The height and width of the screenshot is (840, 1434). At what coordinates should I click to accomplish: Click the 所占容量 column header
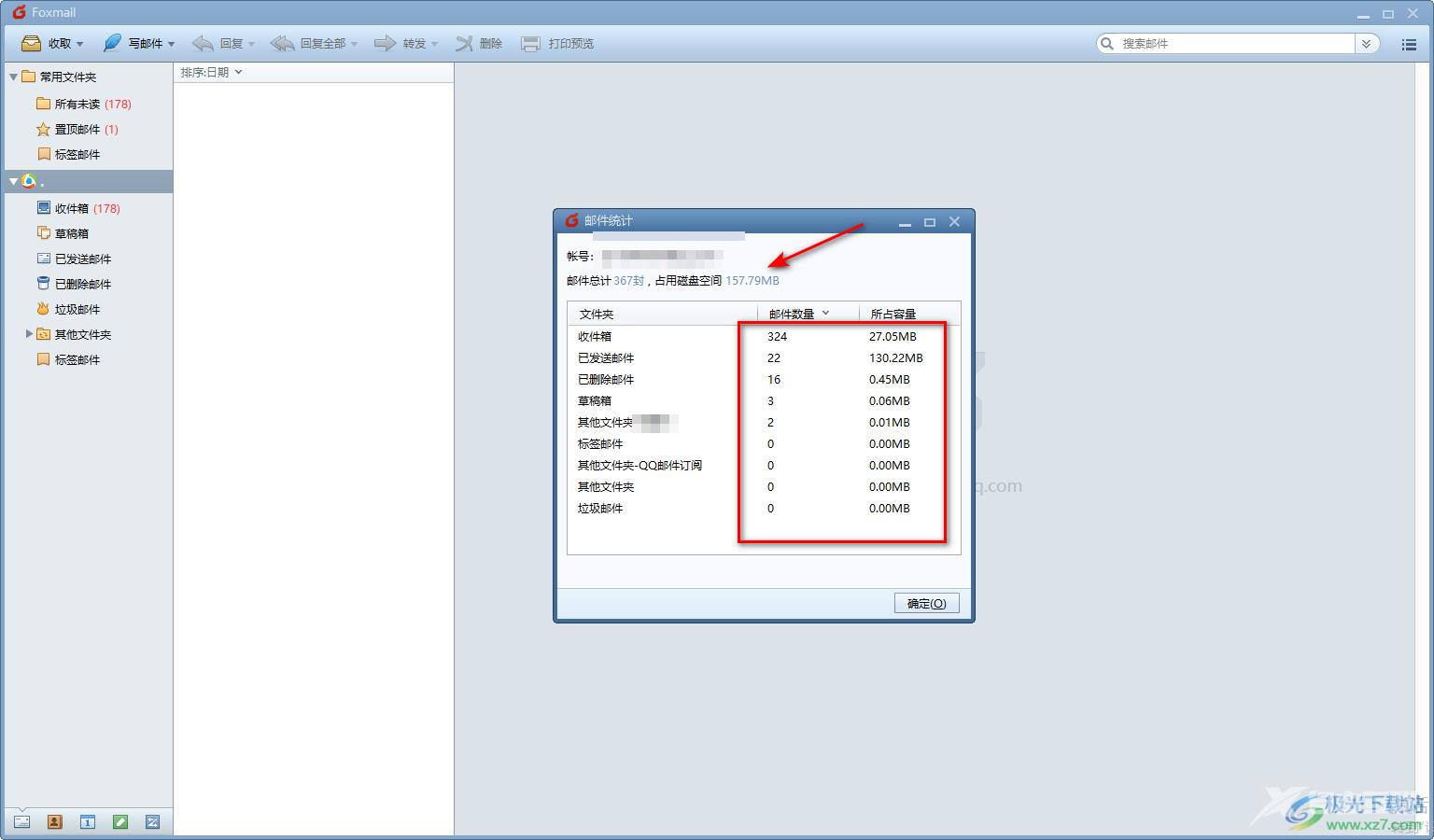click(x=909, y=314)
